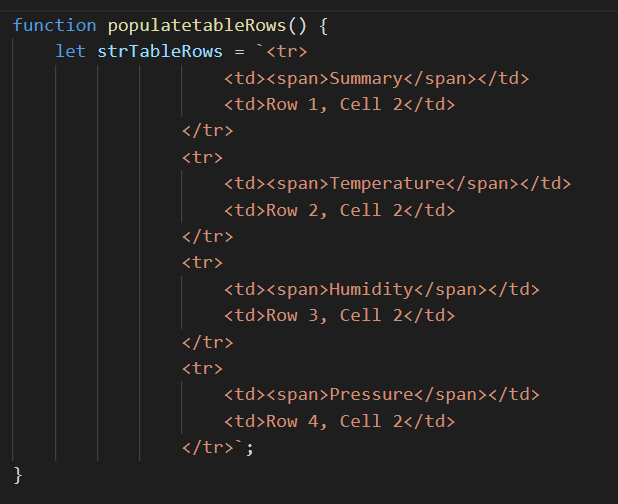Viewport: 618px width, 504px height.
Task: Click the function keyword
Action: [x=55, y=24]
